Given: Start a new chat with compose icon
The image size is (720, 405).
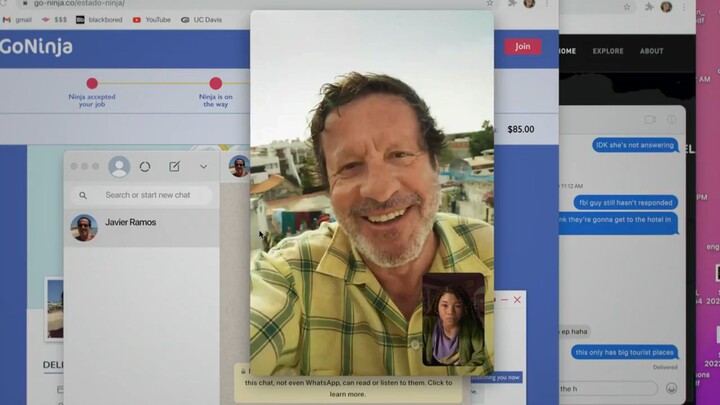Looking at the screenshot, I should [x=174, y=166].
